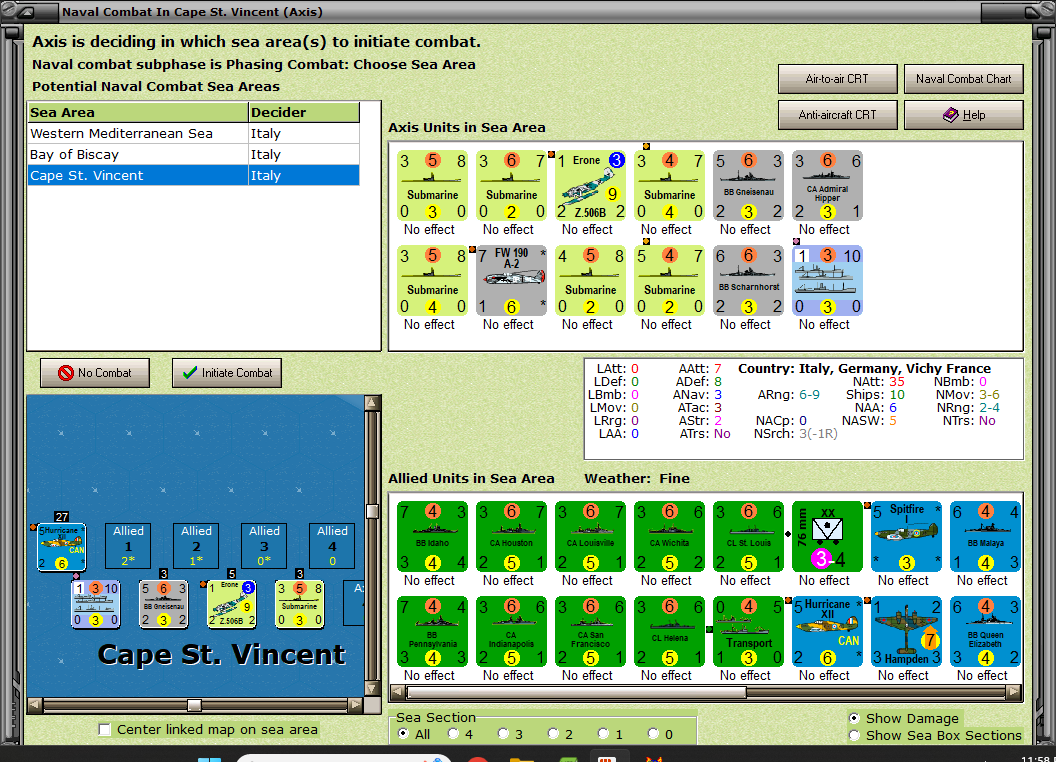Select the Hampden bomber unit
The image size is (1056, 762).
(906, 631)
